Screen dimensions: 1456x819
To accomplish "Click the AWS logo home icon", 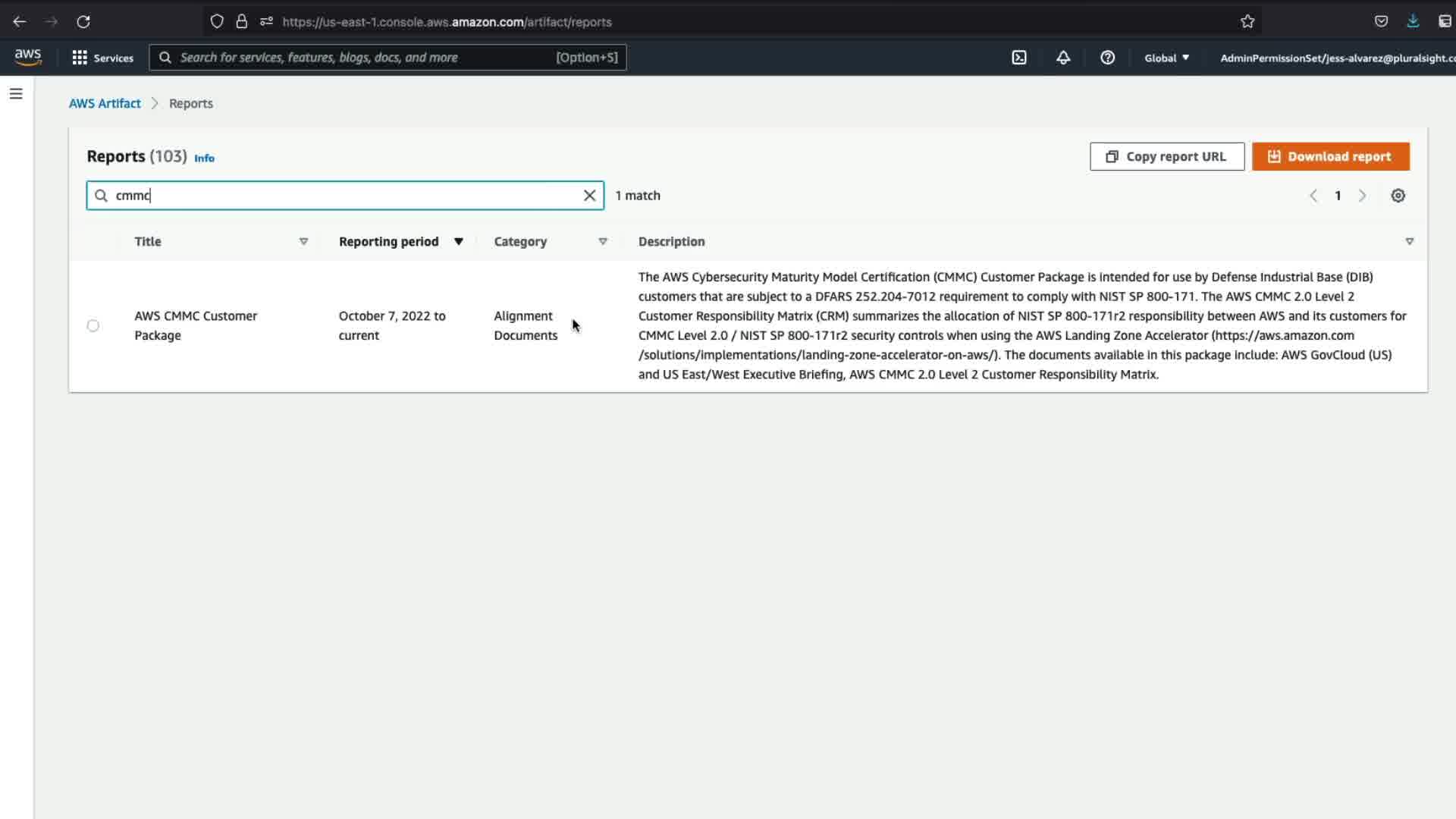I will tap(28, 58).
